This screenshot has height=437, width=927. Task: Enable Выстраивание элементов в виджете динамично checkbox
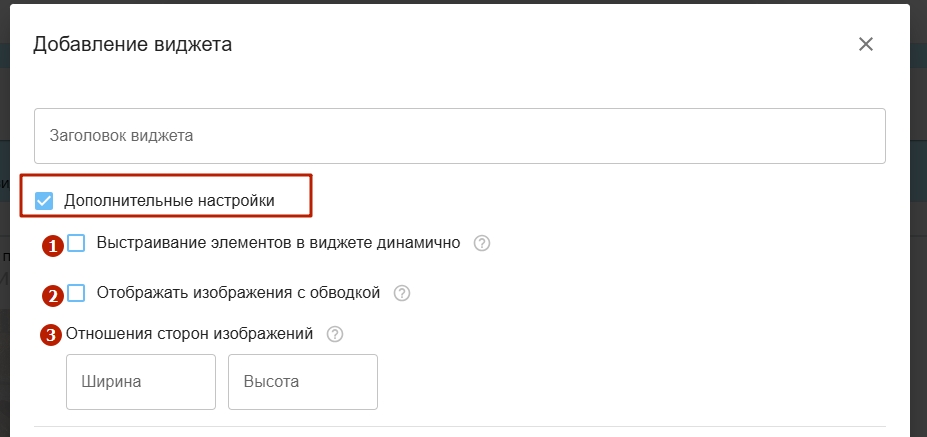click(x=76, y=243)
